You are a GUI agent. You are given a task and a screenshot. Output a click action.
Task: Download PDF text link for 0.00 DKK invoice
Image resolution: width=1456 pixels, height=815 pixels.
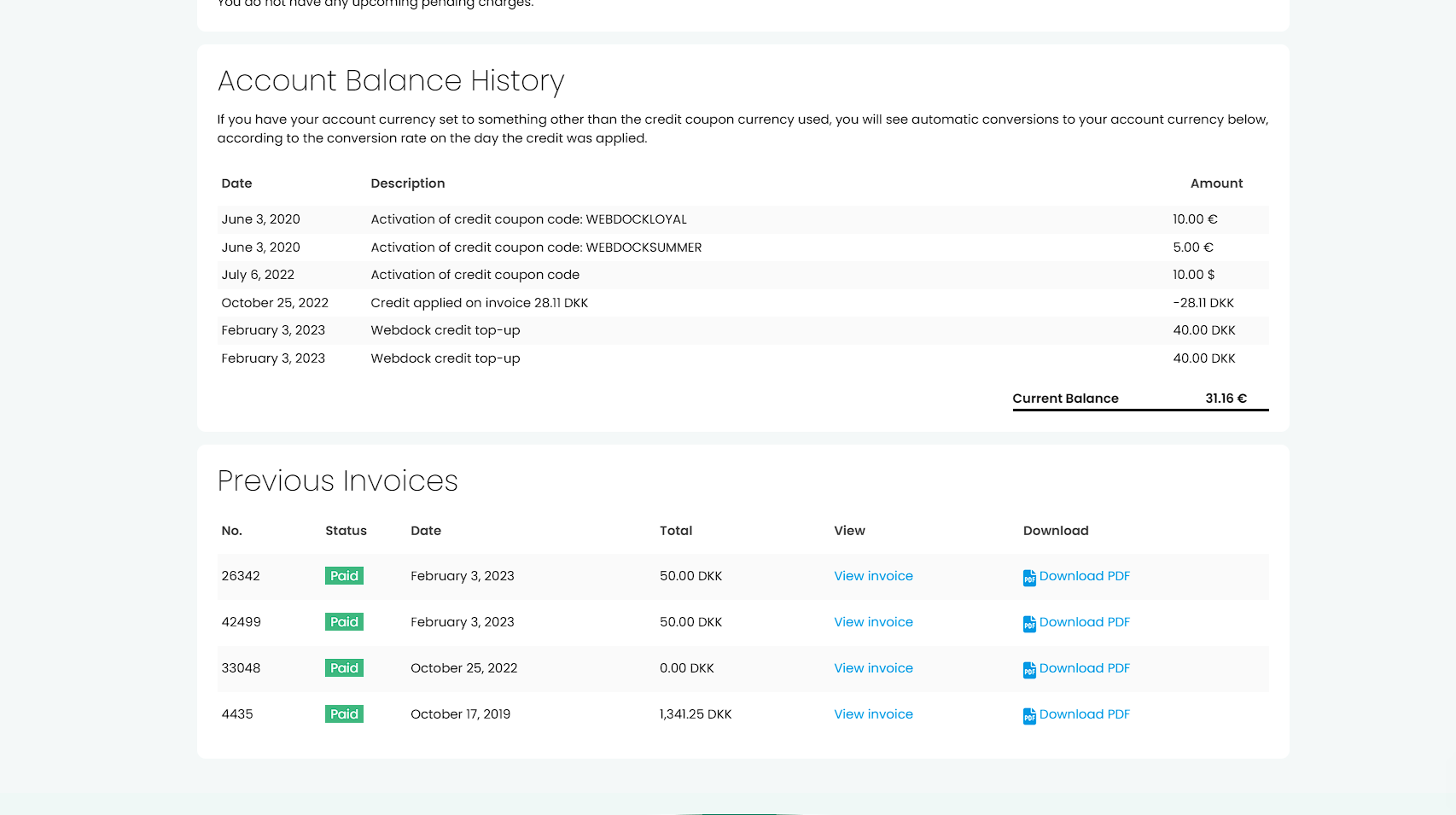pyautogui.click(x=1084, y=668)
